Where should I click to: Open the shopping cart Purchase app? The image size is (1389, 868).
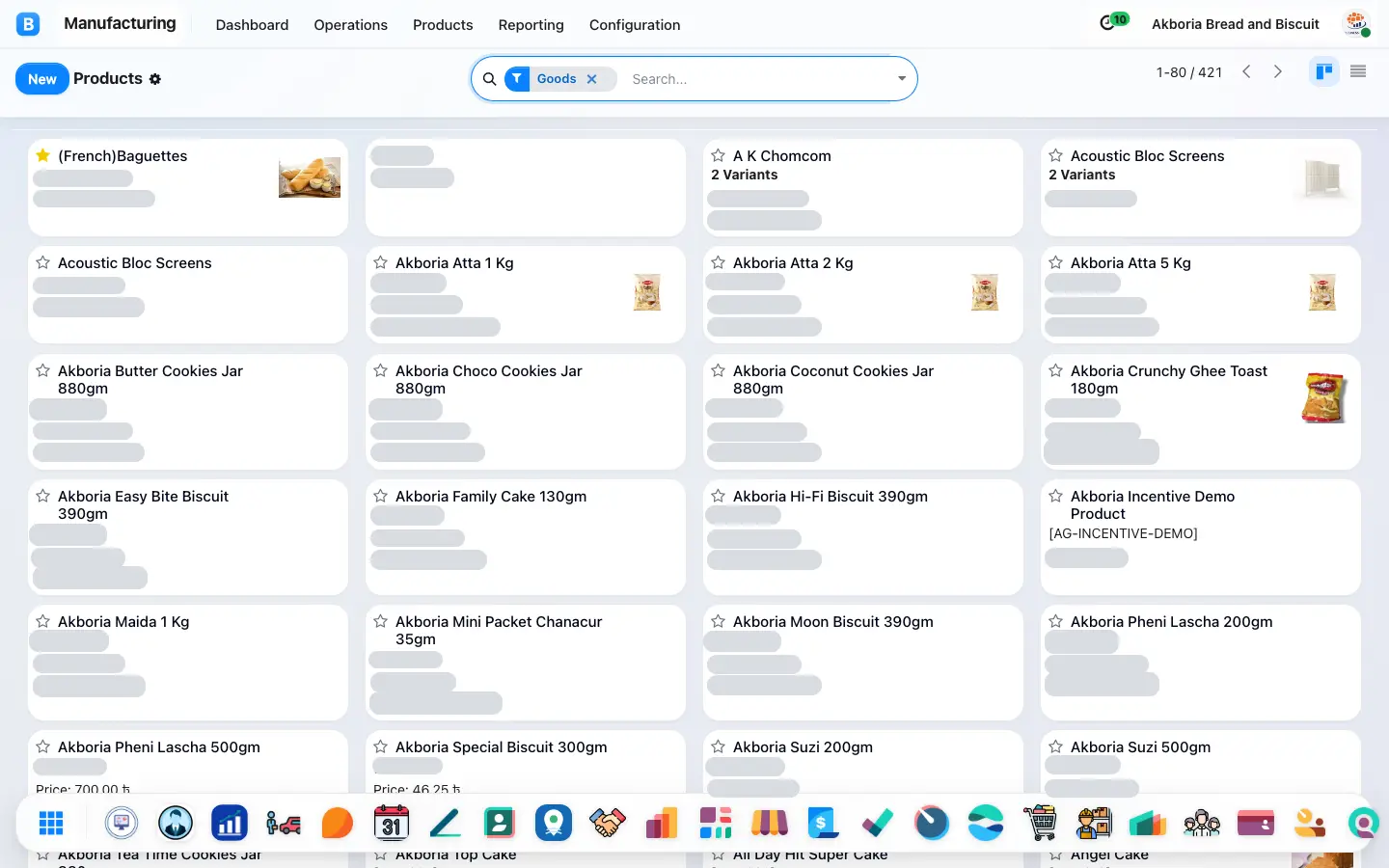coord(1040,823)
